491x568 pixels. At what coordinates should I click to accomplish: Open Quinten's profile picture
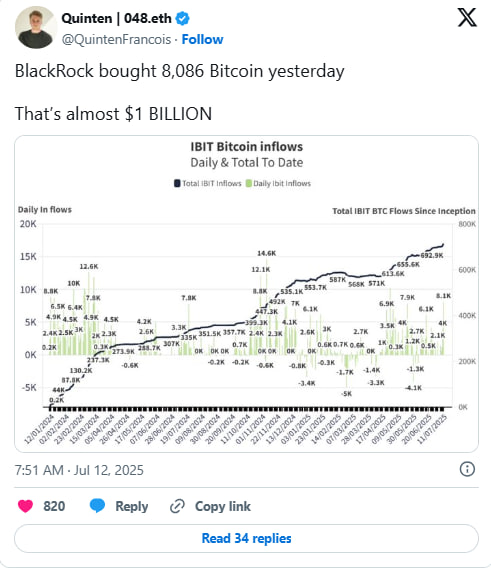pyautogui.click(x=36, y=28)
